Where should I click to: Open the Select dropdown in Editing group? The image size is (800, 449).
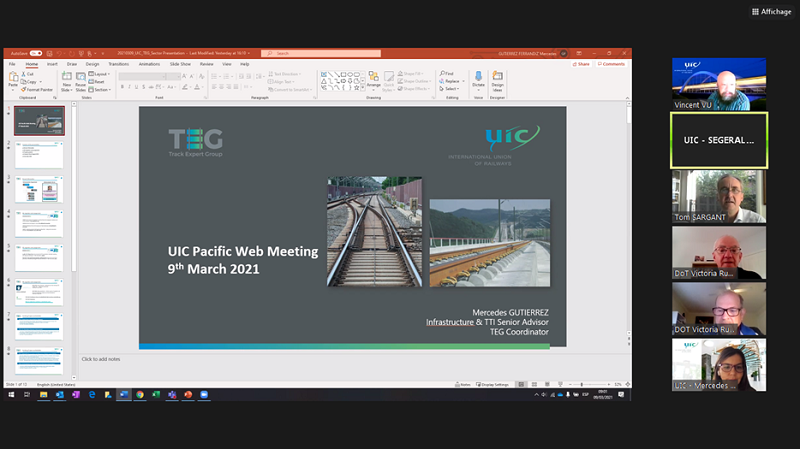449,89
